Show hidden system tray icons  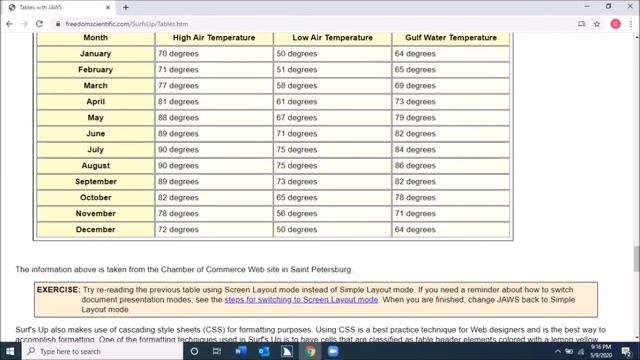tap(558, 351)
